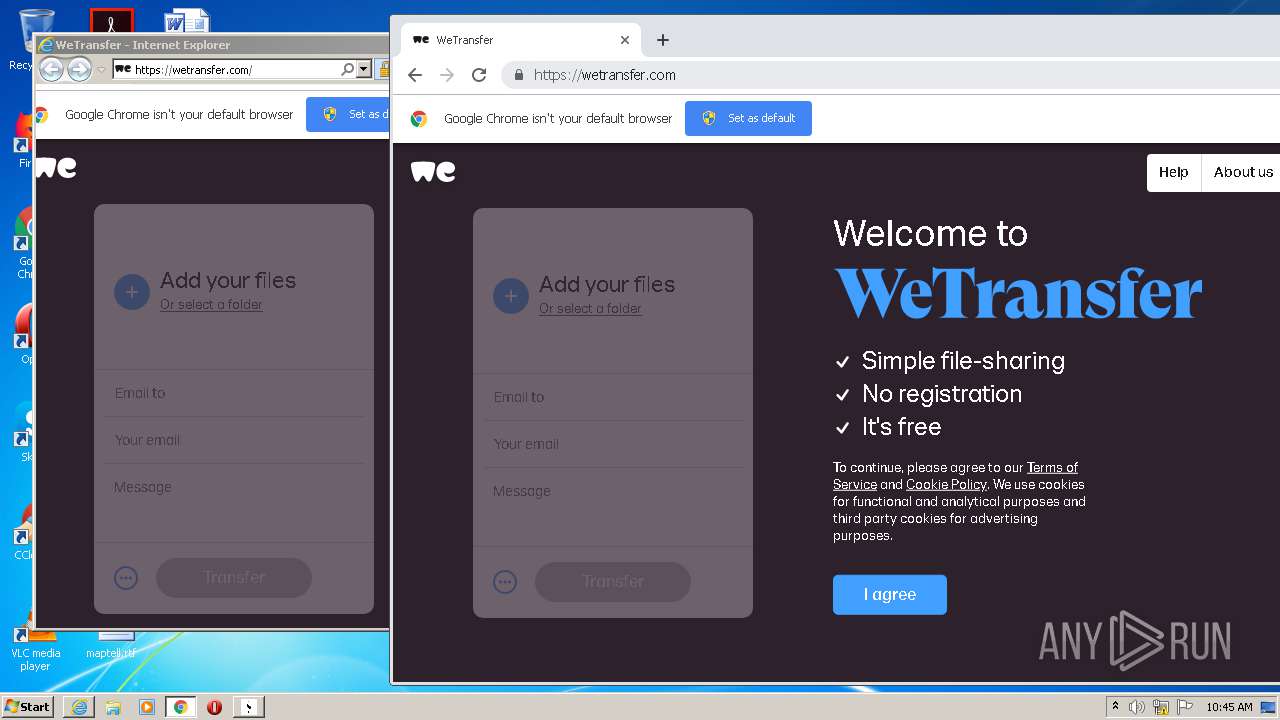
Task: Click the Action Center flag icon
Action: (1185, 707)
